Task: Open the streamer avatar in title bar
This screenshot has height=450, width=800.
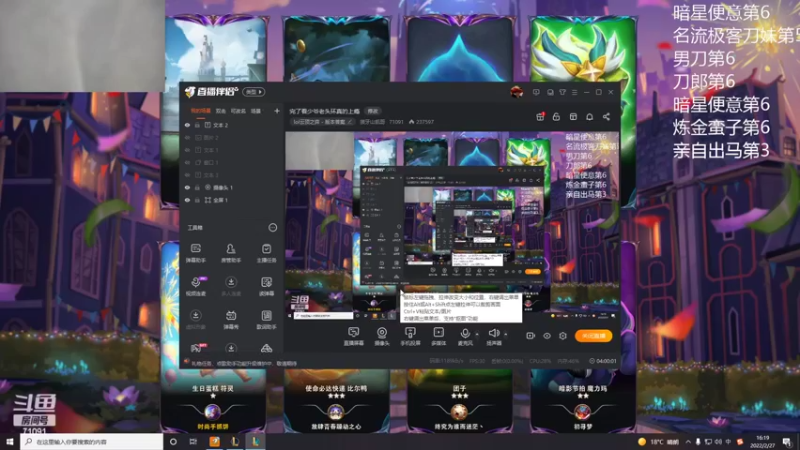Action: [516, 92]
